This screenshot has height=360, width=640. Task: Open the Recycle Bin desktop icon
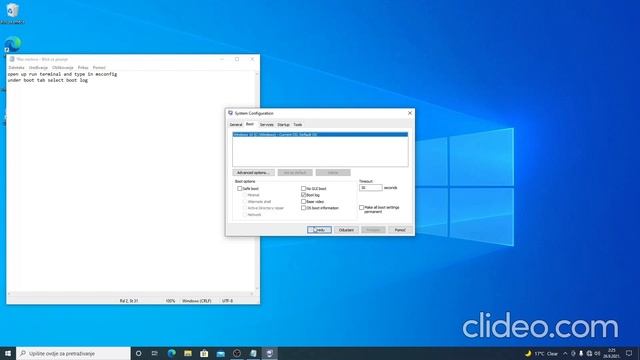pos(12,12)
